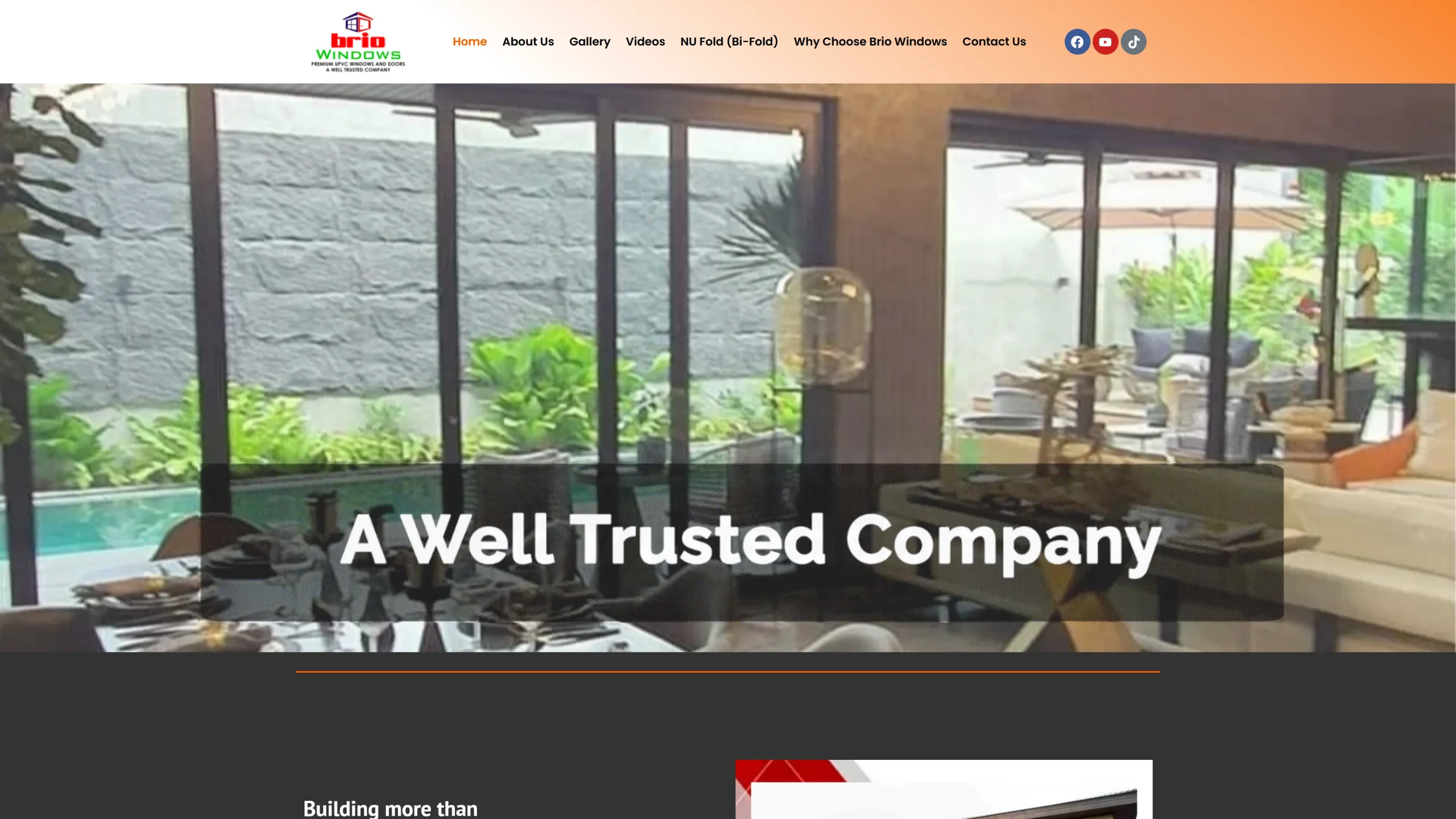This screenshot has height=819, width=1456.
Task: Click the Gallery navigation link
Action: pos(589,41)
